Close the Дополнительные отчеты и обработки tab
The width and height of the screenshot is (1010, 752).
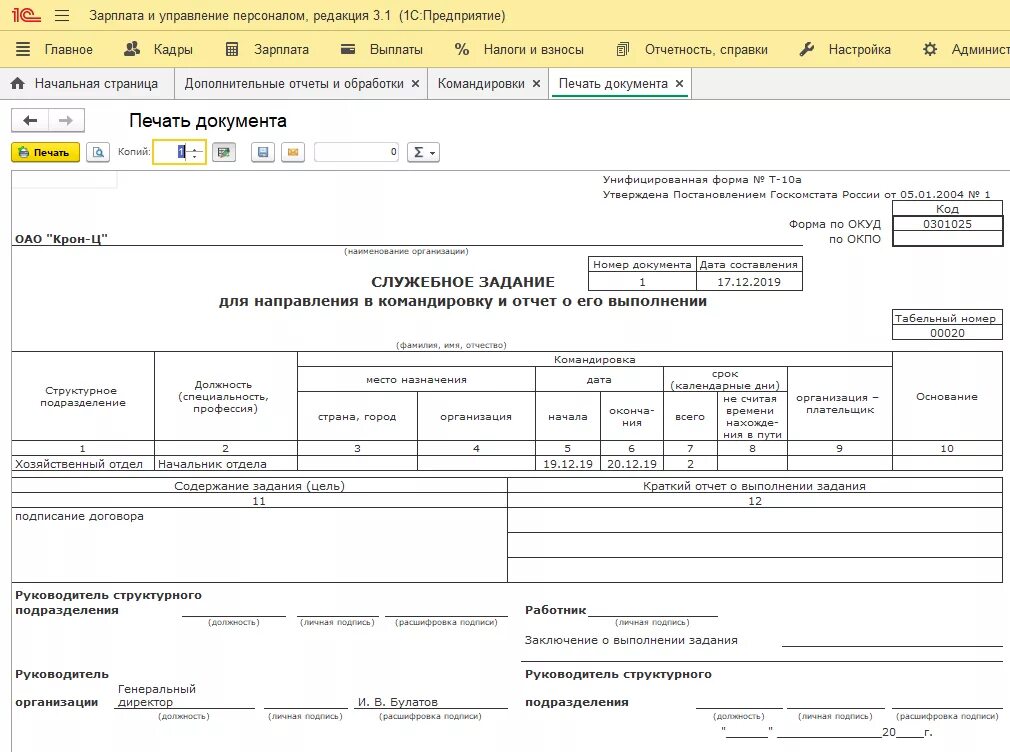[x=415, y=84]
